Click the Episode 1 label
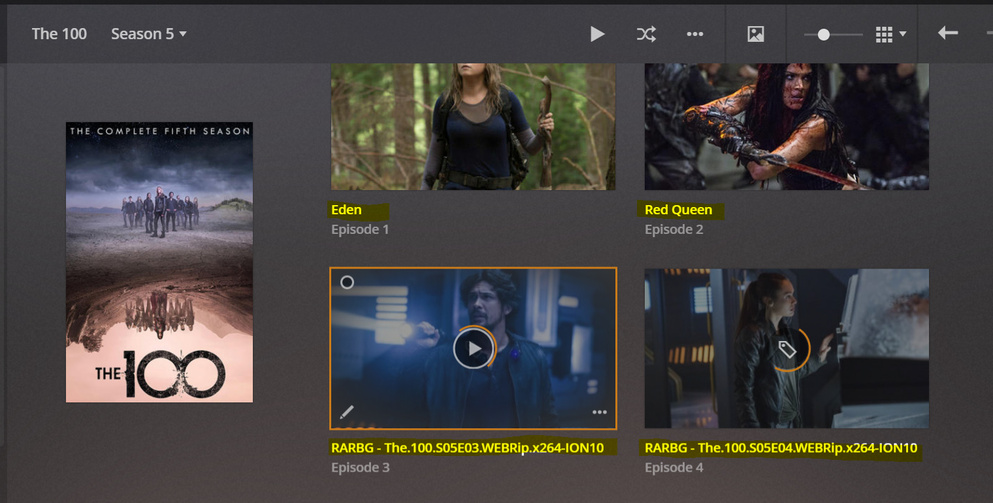The height and width of the screenshot is (503, 993). tap(360, 229)
